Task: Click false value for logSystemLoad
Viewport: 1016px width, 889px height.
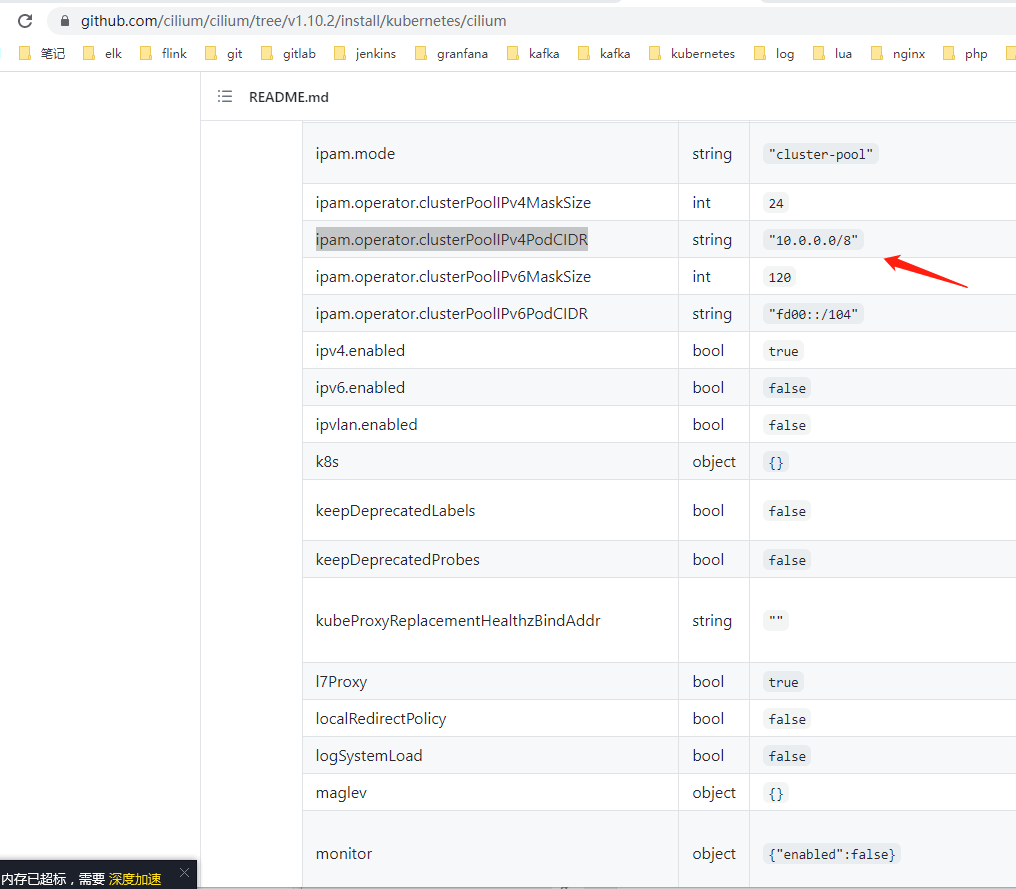Action: tap(787, 756)
